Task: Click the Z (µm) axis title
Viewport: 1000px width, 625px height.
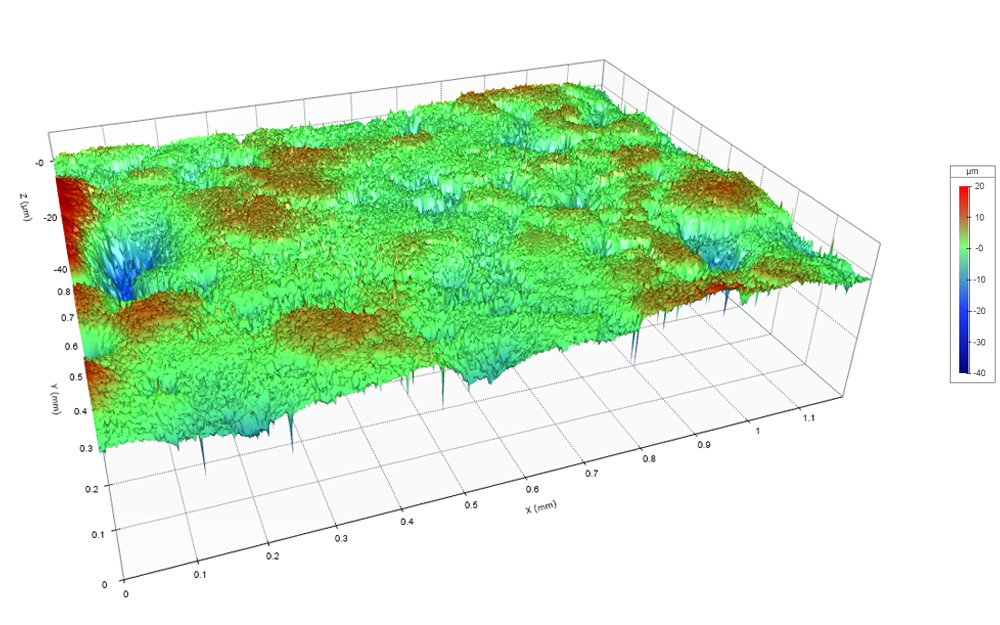Action: point(25,207)
